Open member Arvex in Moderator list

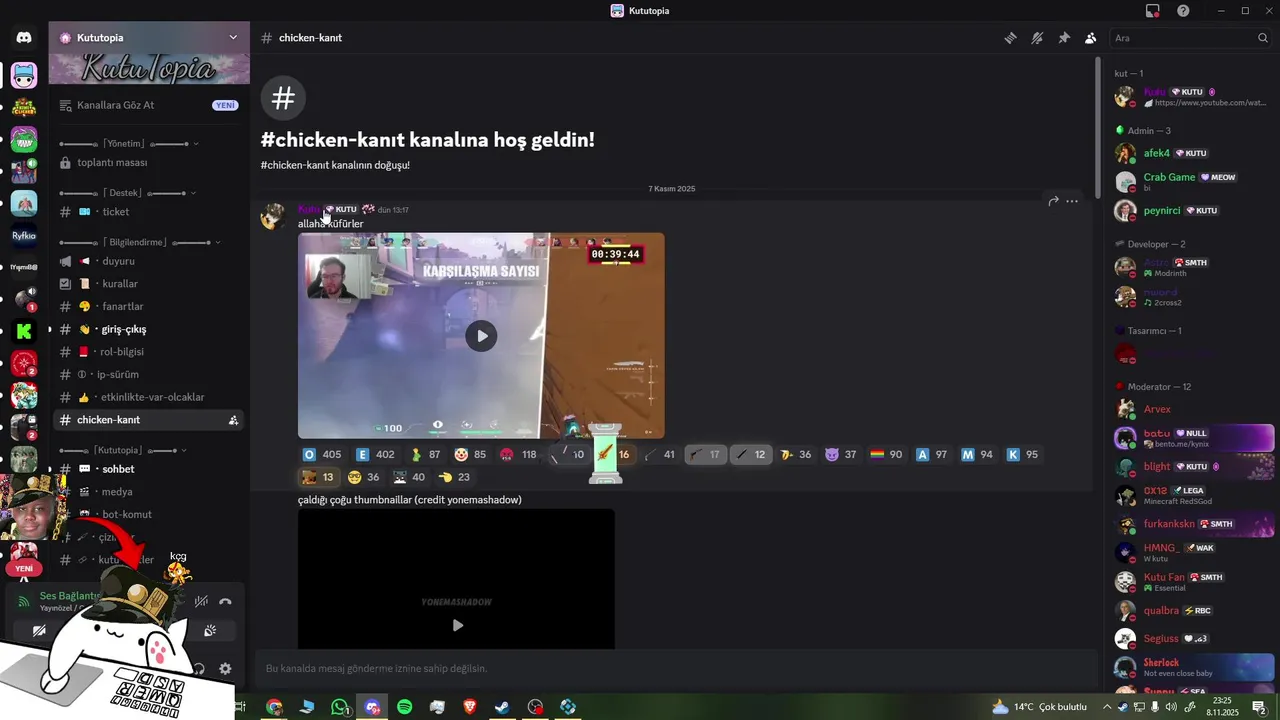(x=1193, y=409)
